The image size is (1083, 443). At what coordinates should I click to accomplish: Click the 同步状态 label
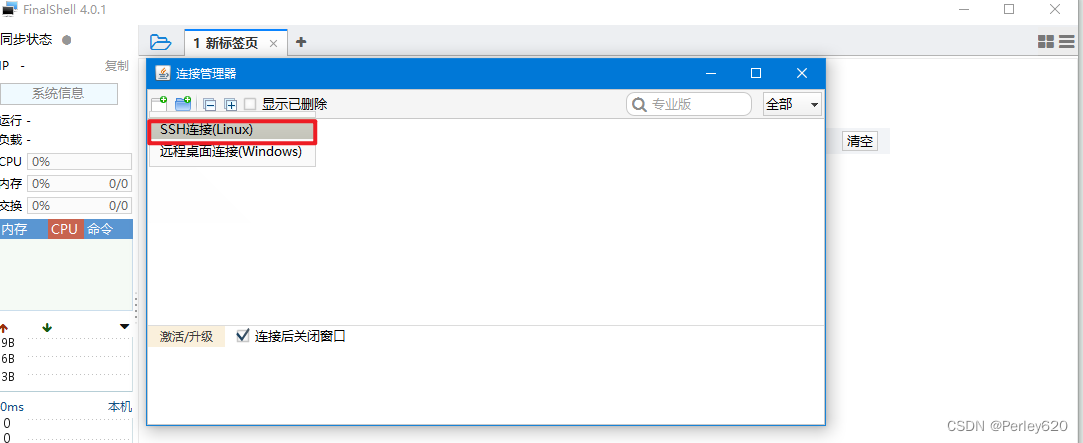[x=26, y=40]
